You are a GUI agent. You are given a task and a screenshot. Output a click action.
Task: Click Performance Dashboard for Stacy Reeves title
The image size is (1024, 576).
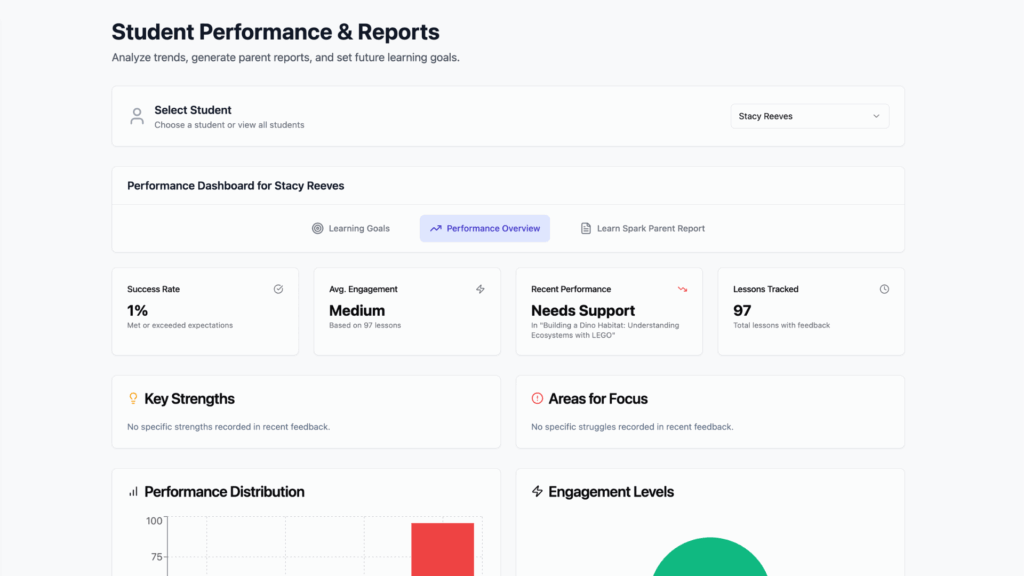click(x=236, y=186)
